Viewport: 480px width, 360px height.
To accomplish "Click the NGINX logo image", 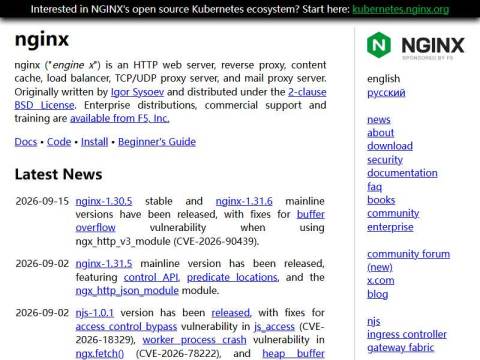I will pyautogui.click(x=415, y=45).
